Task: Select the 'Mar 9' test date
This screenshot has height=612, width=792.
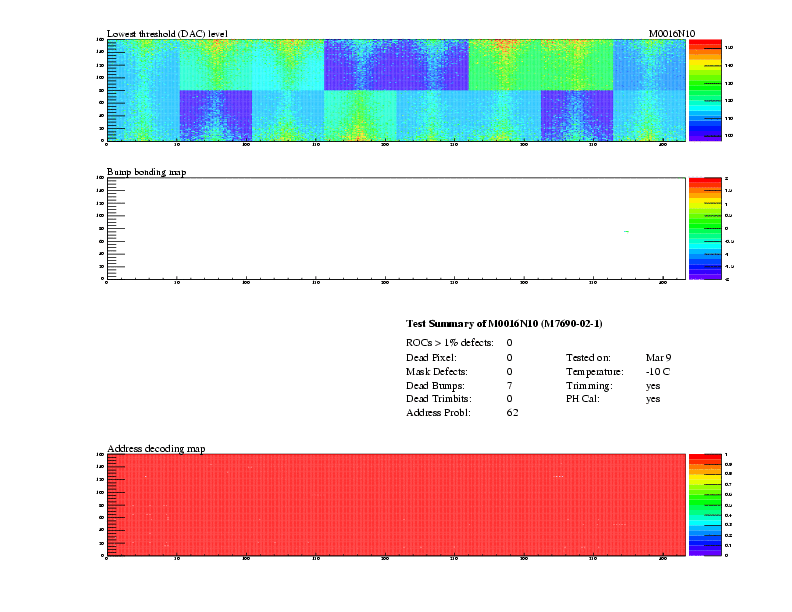Action: [x=658, y=358]
